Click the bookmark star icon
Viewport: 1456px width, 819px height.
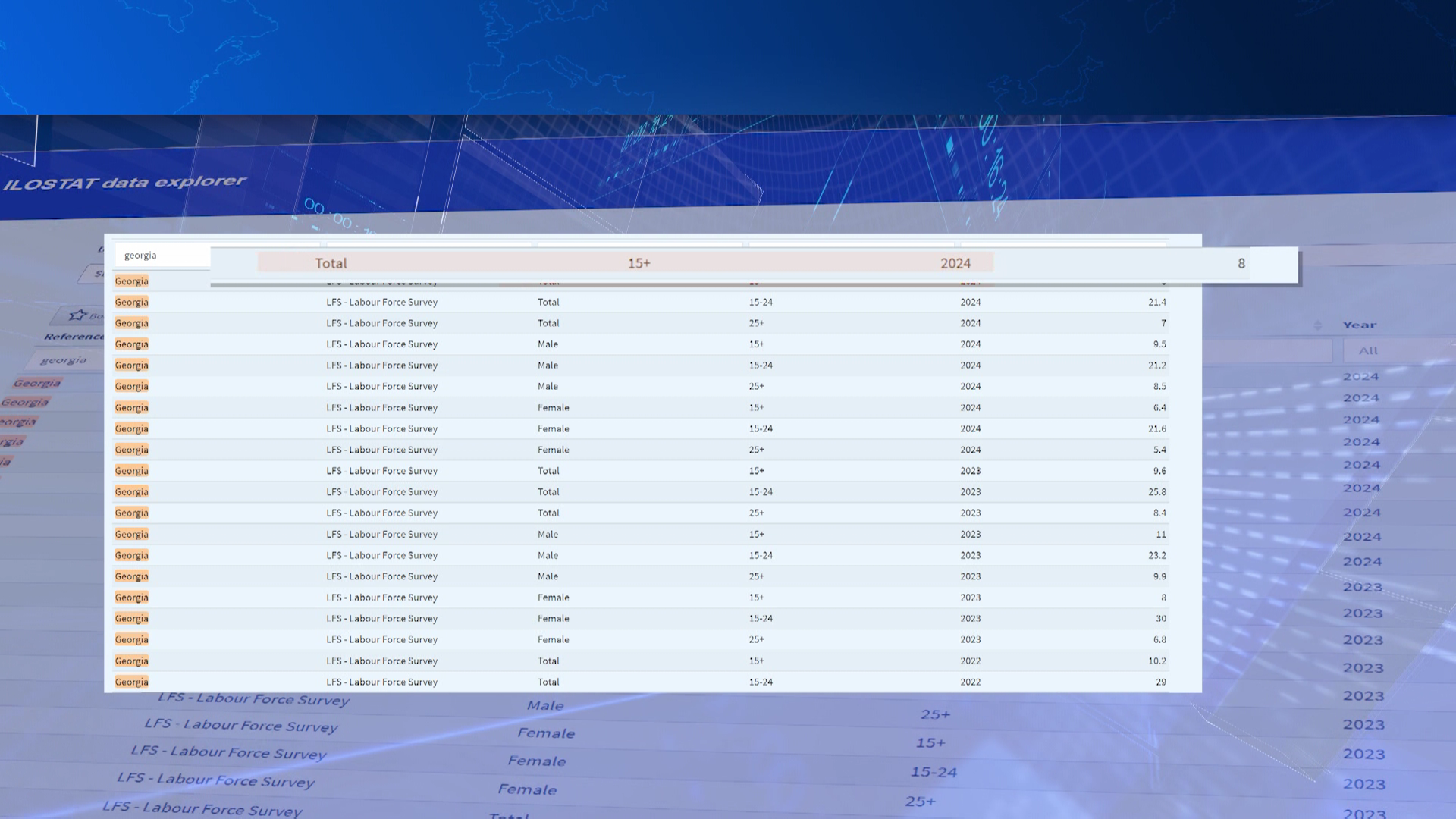click(77, 315)
